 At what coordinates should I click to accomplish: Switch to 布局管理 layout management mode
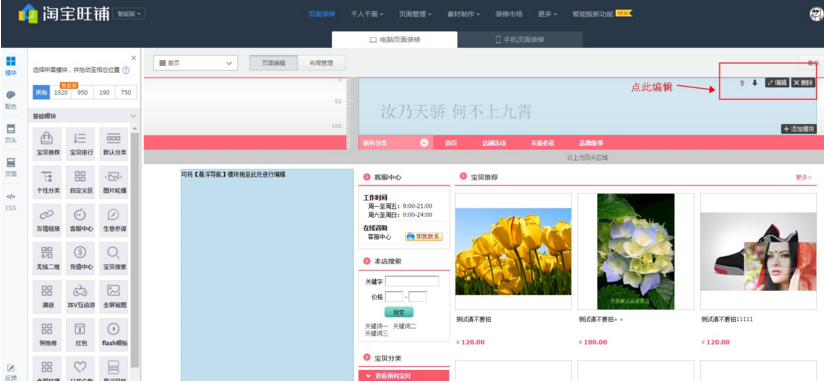click(322, 63)
